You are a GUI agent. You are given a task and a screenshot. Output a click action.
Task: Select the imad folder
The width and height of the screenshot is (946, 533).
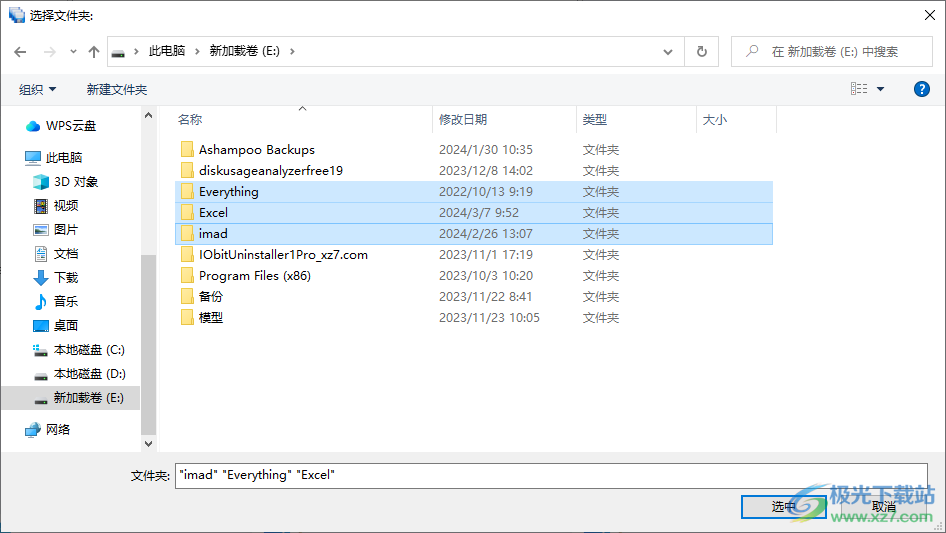click(474, 234)
